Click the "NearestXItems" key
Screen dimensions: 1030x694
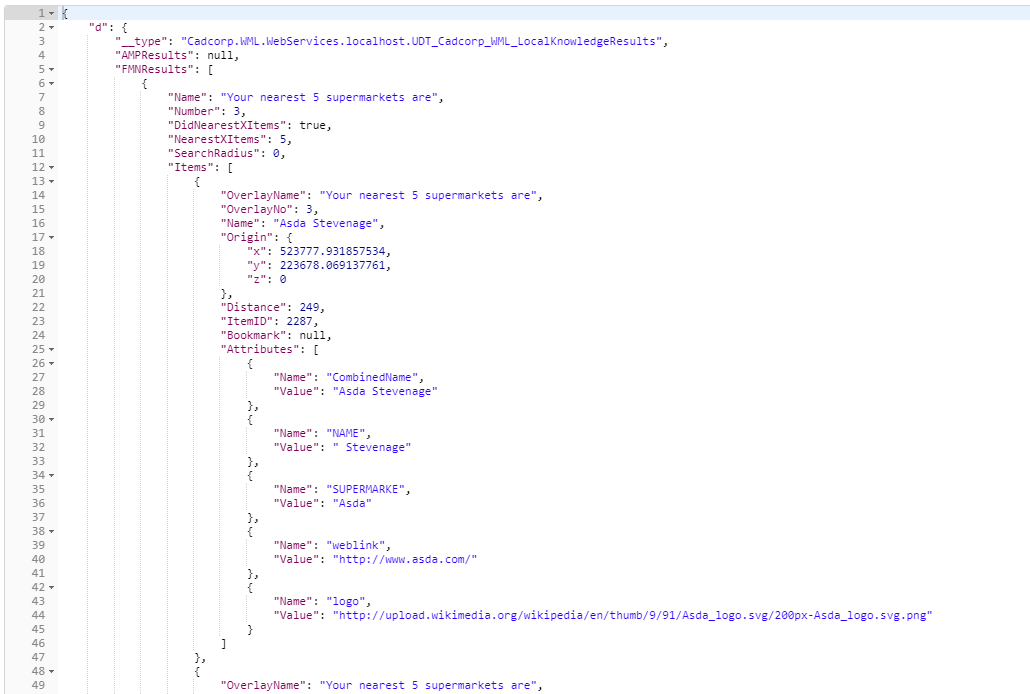click(217, 139)
